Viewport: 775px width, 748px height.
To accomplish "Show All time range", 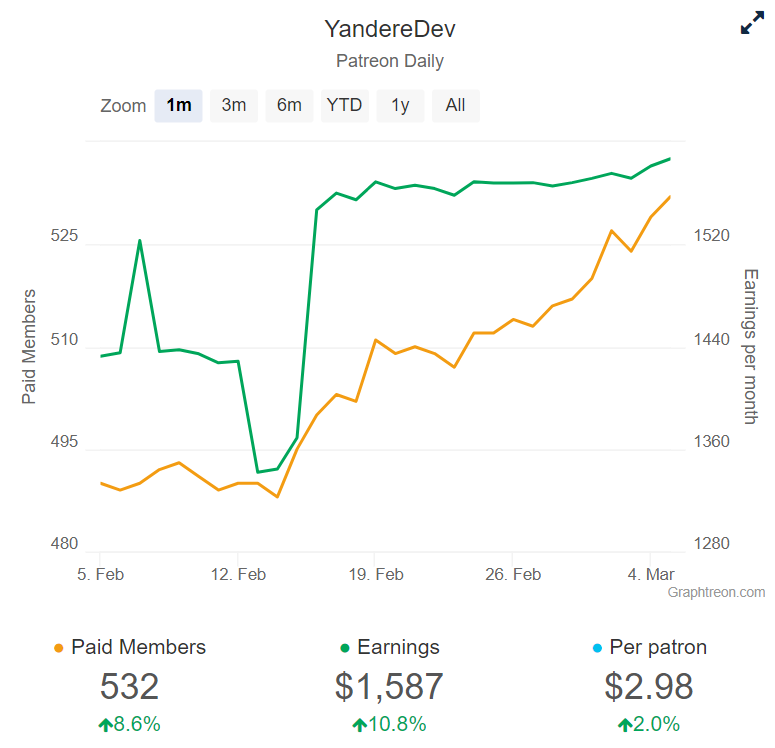I will [456, 105].
